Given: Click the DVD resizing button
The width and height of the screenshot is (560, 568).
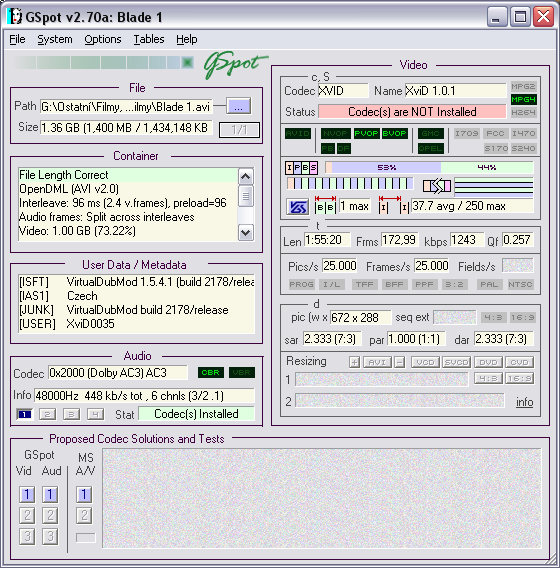Looking at the screenshot, I should [488, 362].
